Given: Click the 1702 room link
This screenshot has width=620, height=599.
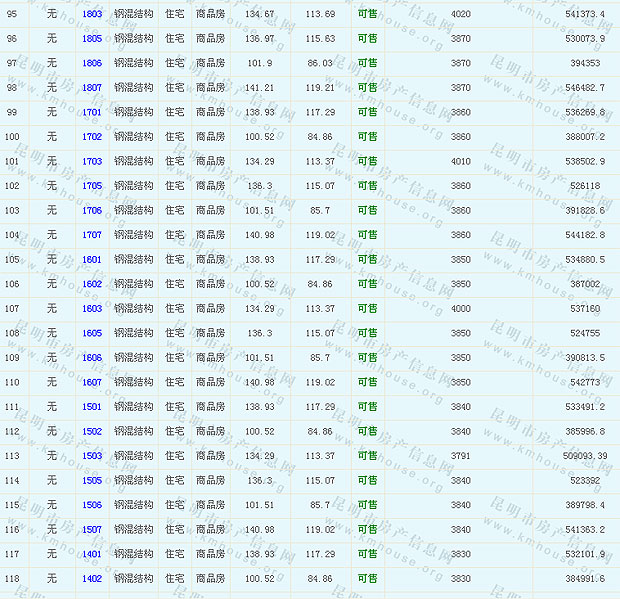Looking at the screenshot, I should point(92,137).
